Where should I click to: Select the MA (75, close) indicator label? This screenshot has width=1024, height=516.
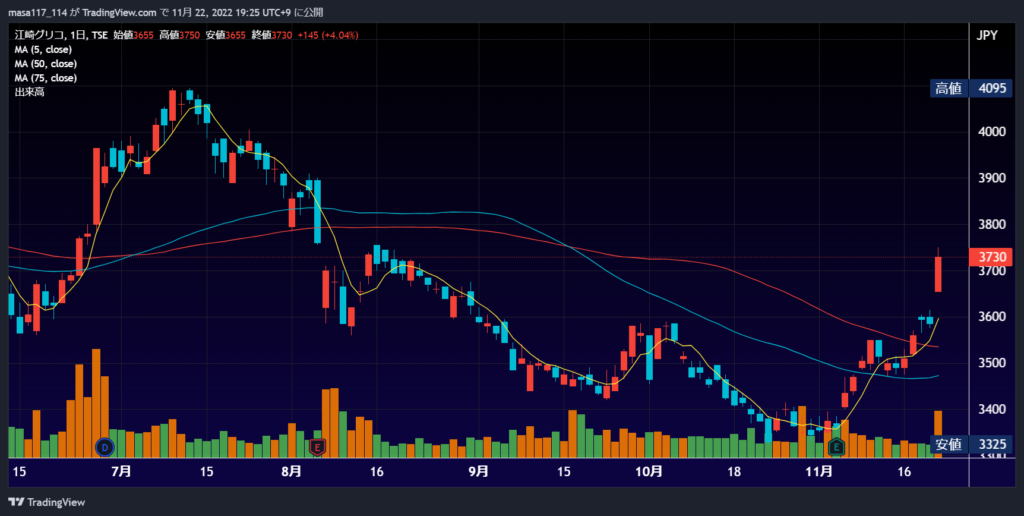pyautogui.click(x=45, y=78)
